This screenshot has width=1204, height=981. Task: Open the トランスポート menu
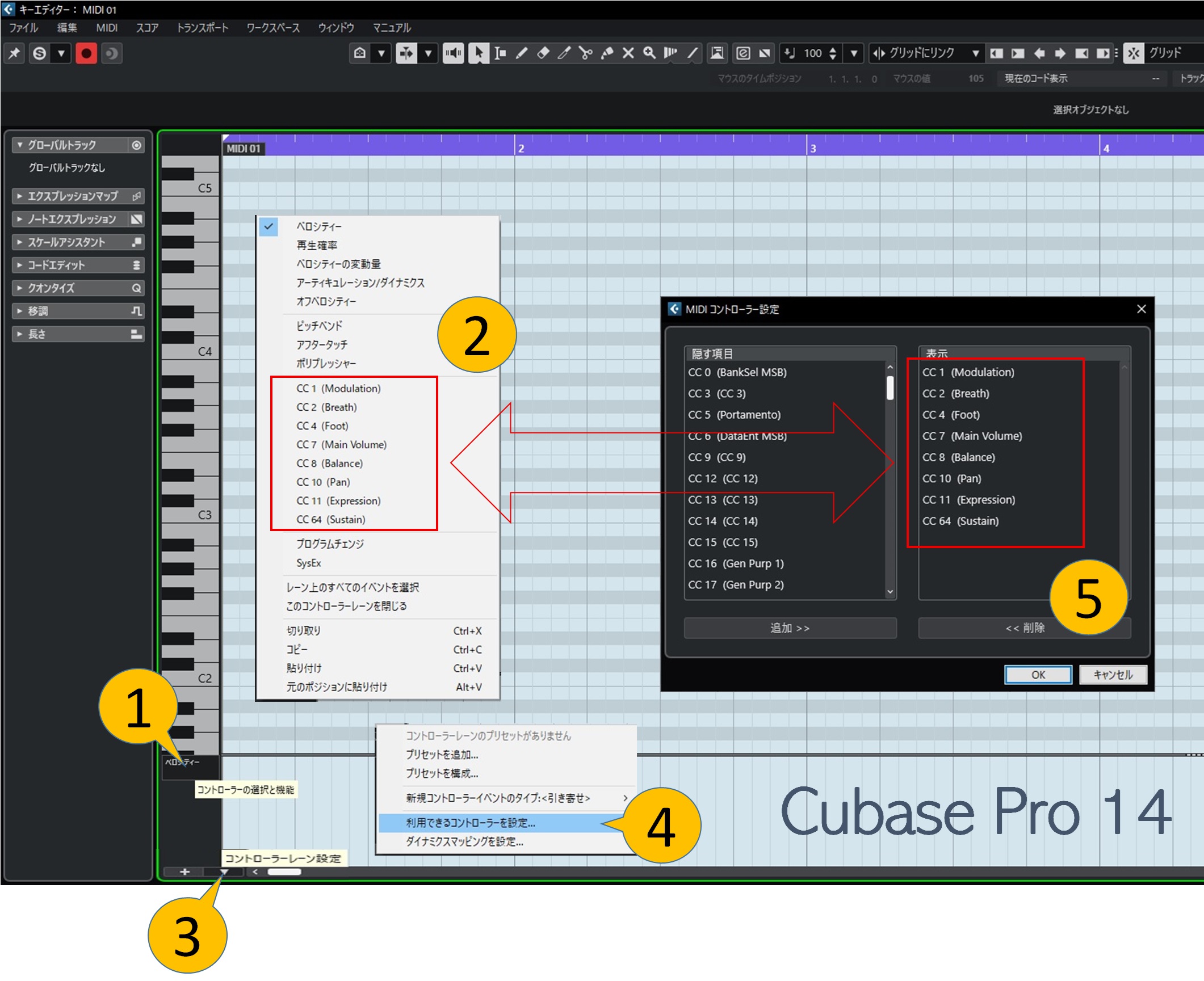coord(203,28)
